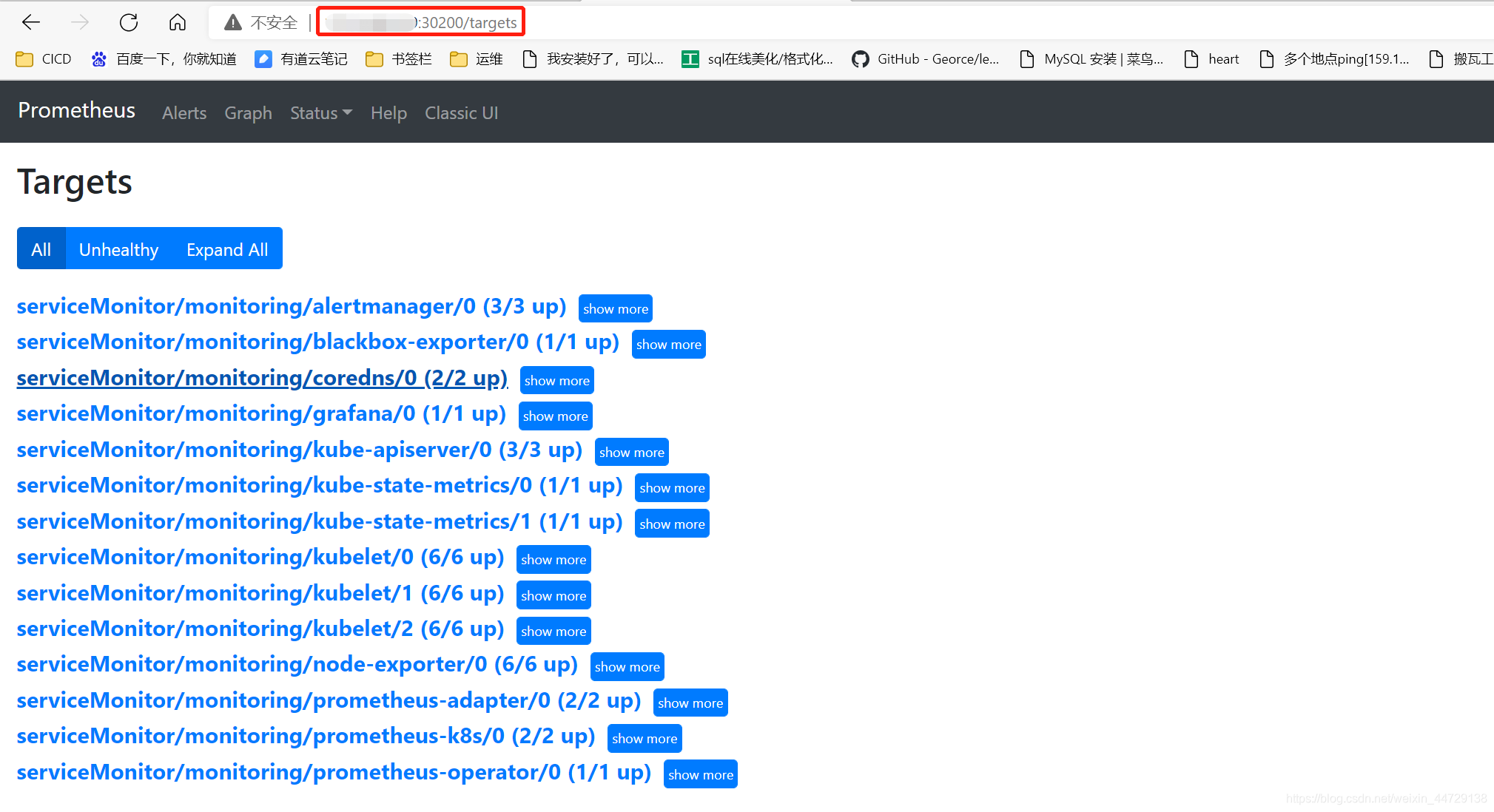The image size is (1494, 812).
Task: Go back using the browser back arrow
Action: (x=31, y=22)
